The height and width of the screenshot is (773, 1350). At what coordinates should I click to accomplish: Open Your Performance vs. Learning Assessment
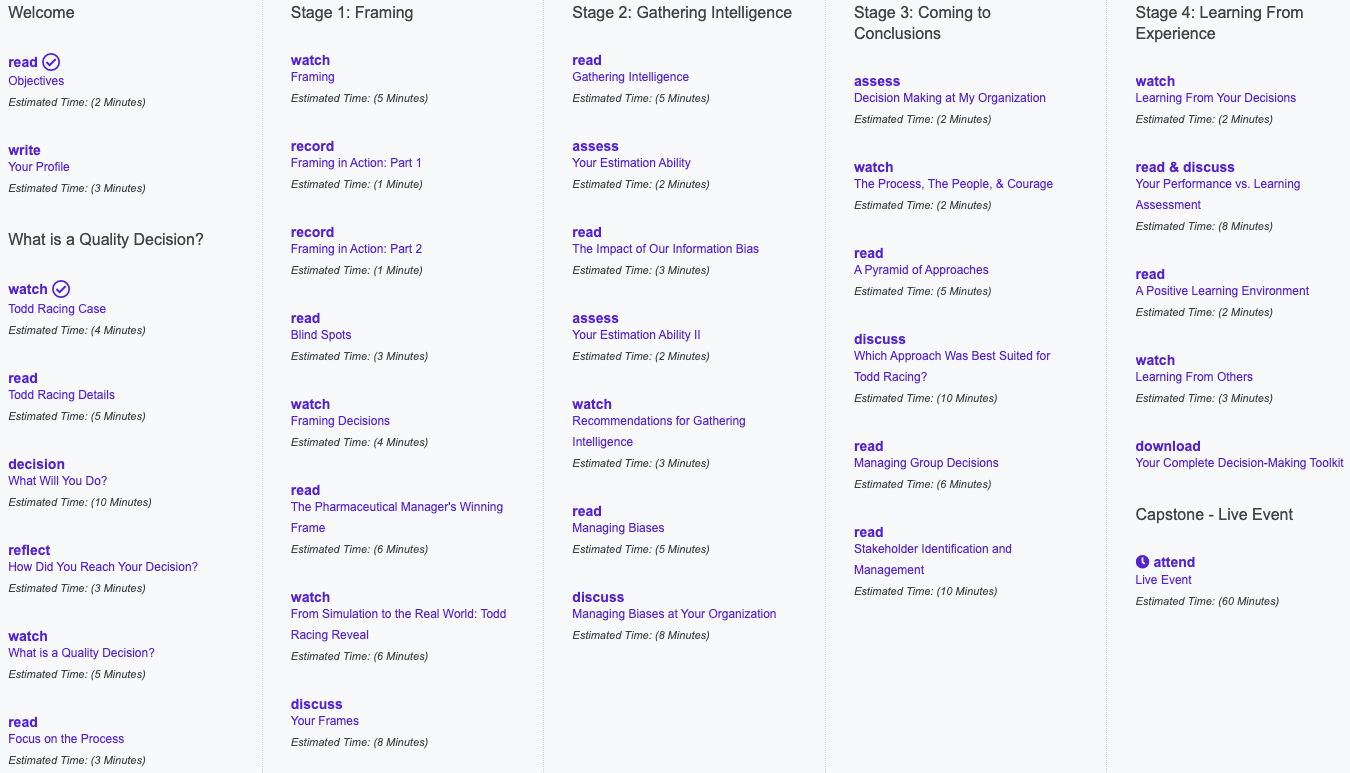[x=1217, y=184]
